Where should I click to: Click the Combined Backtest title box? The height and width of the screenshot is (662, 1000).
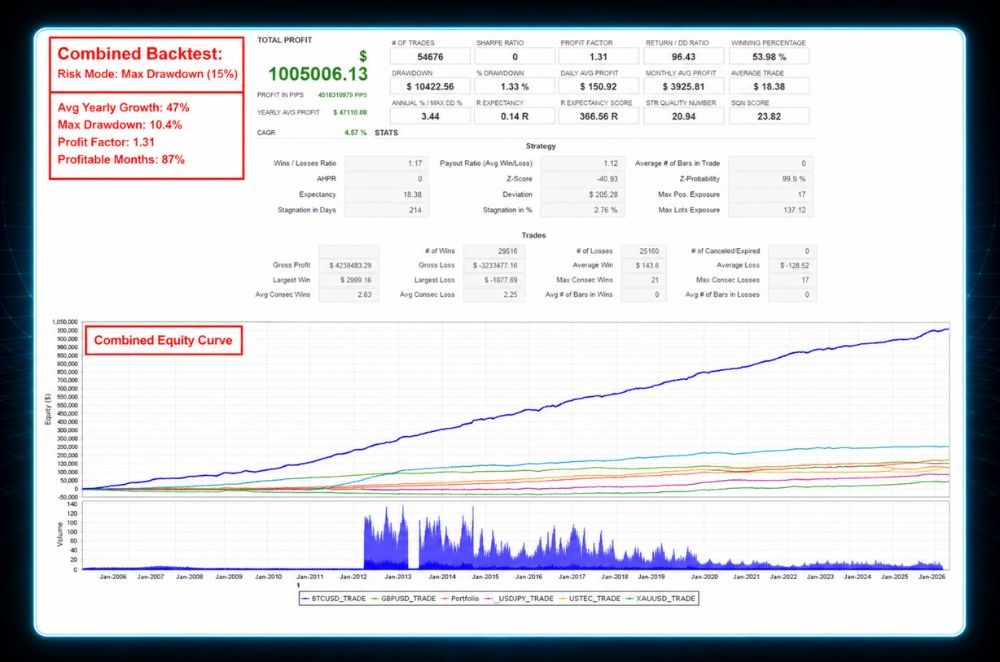[x=147, y=63]
